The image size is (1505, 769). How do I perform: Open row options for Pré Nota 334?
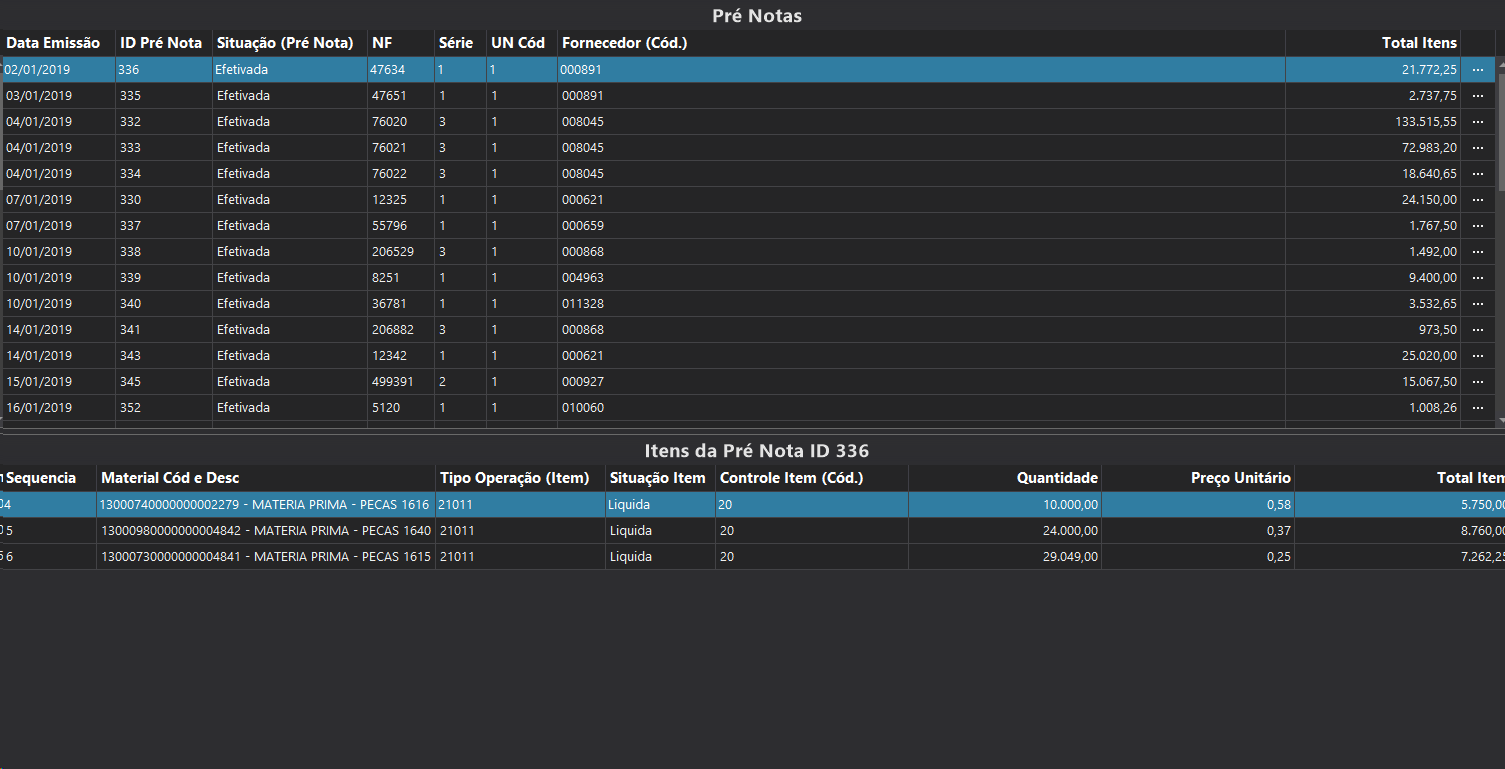(1478, 174)
